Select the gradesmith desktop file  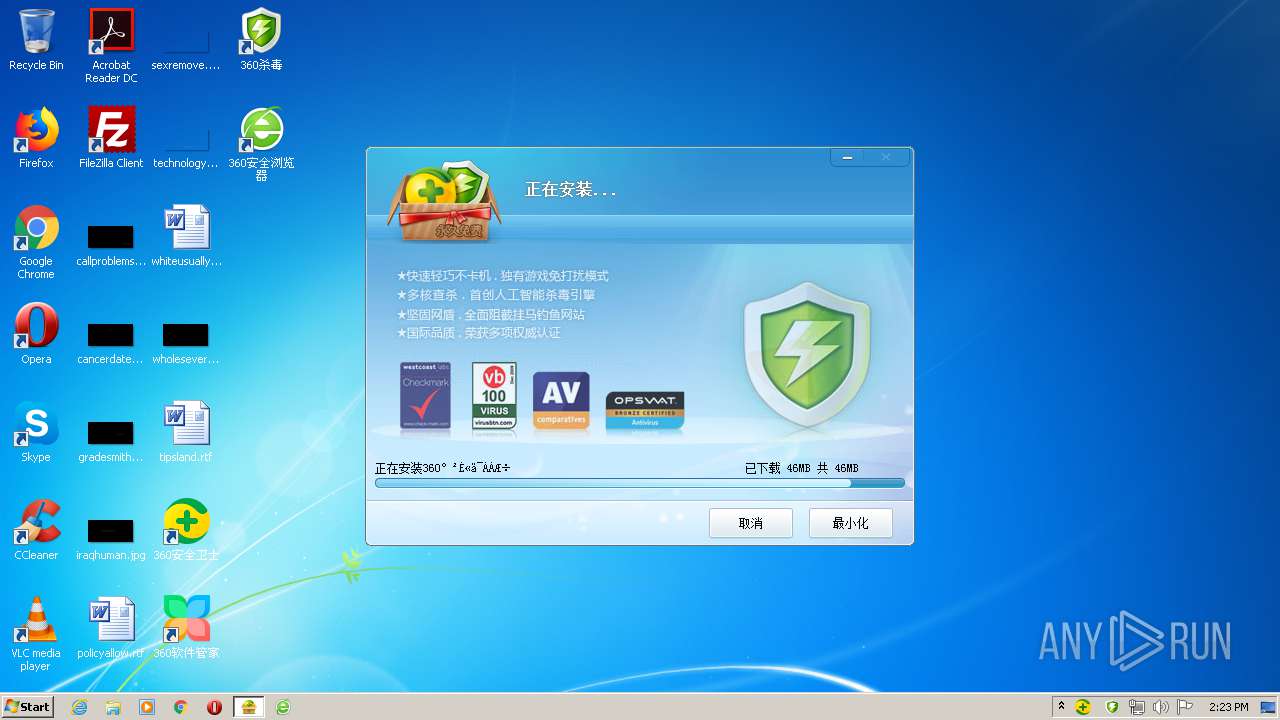point(111,442)
